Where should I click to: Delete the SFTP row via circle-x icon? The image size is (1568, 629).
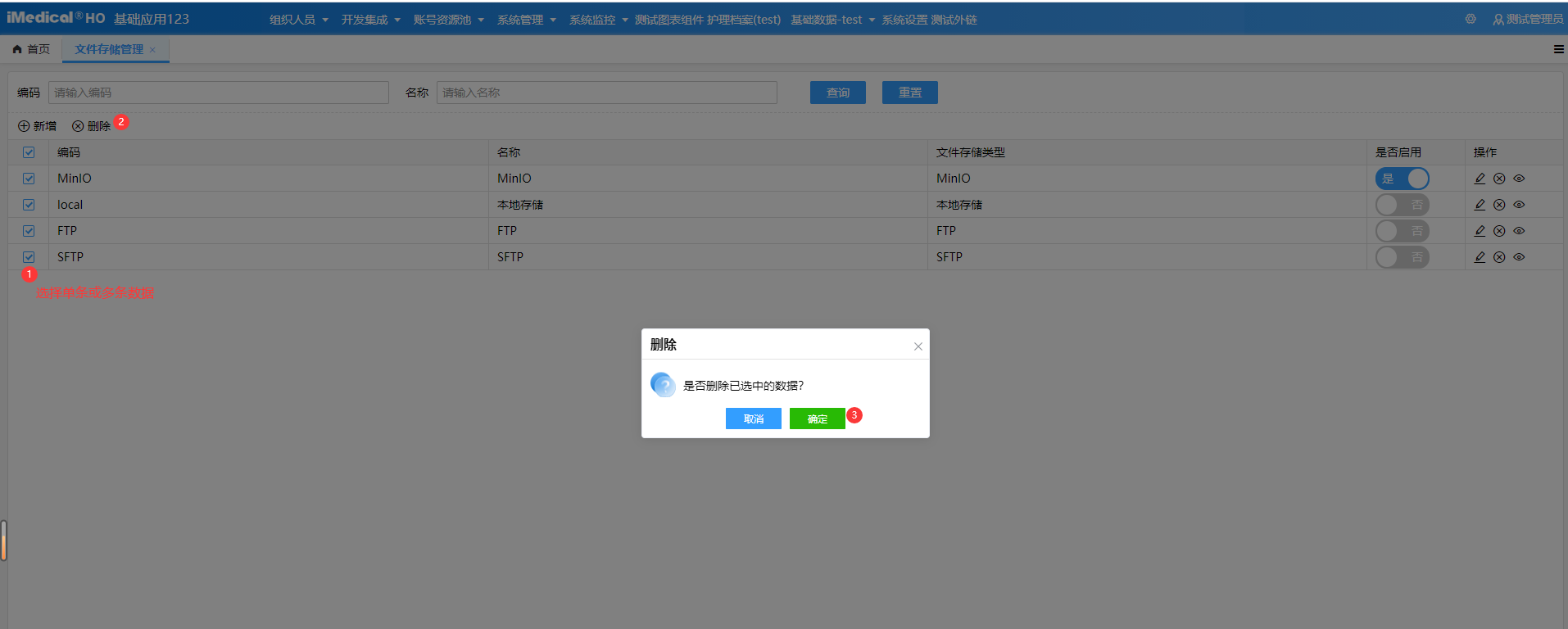coord(1499,257)
